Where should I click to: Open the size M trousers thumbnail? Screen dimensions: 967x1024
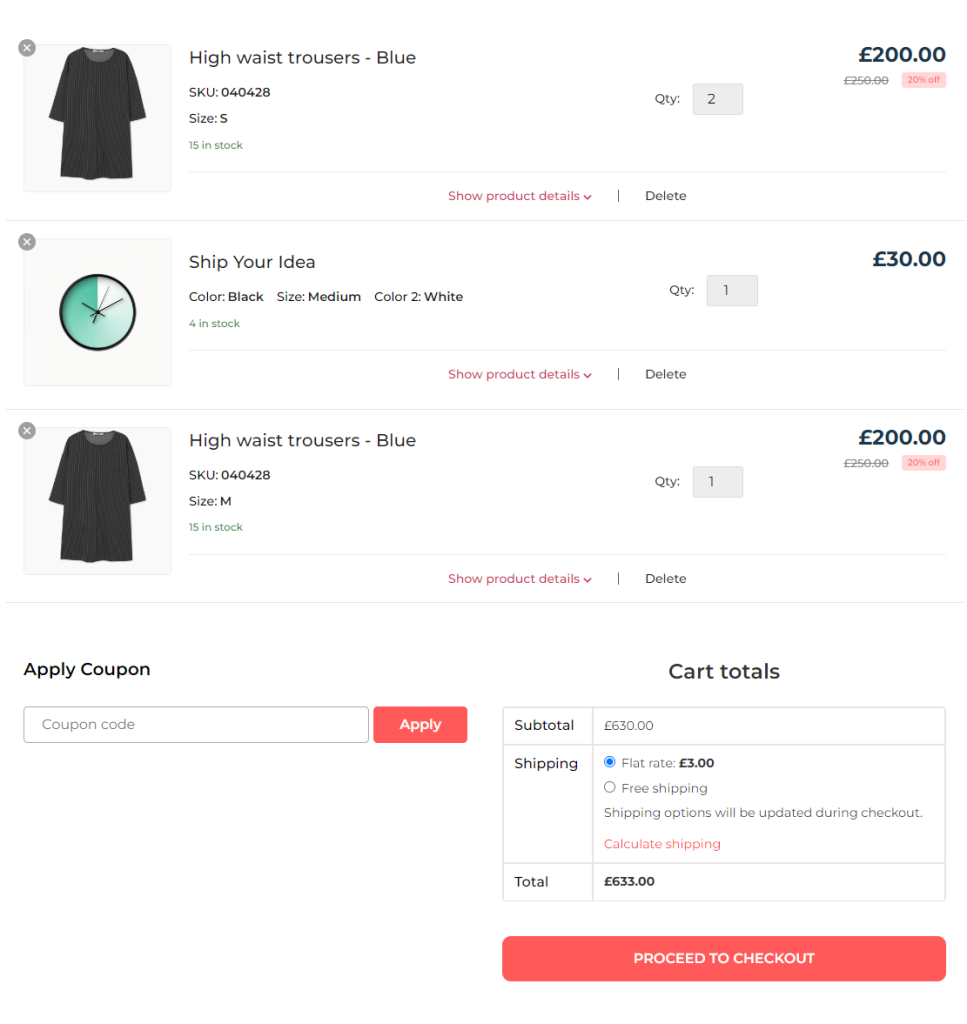[x=97, y=500]
